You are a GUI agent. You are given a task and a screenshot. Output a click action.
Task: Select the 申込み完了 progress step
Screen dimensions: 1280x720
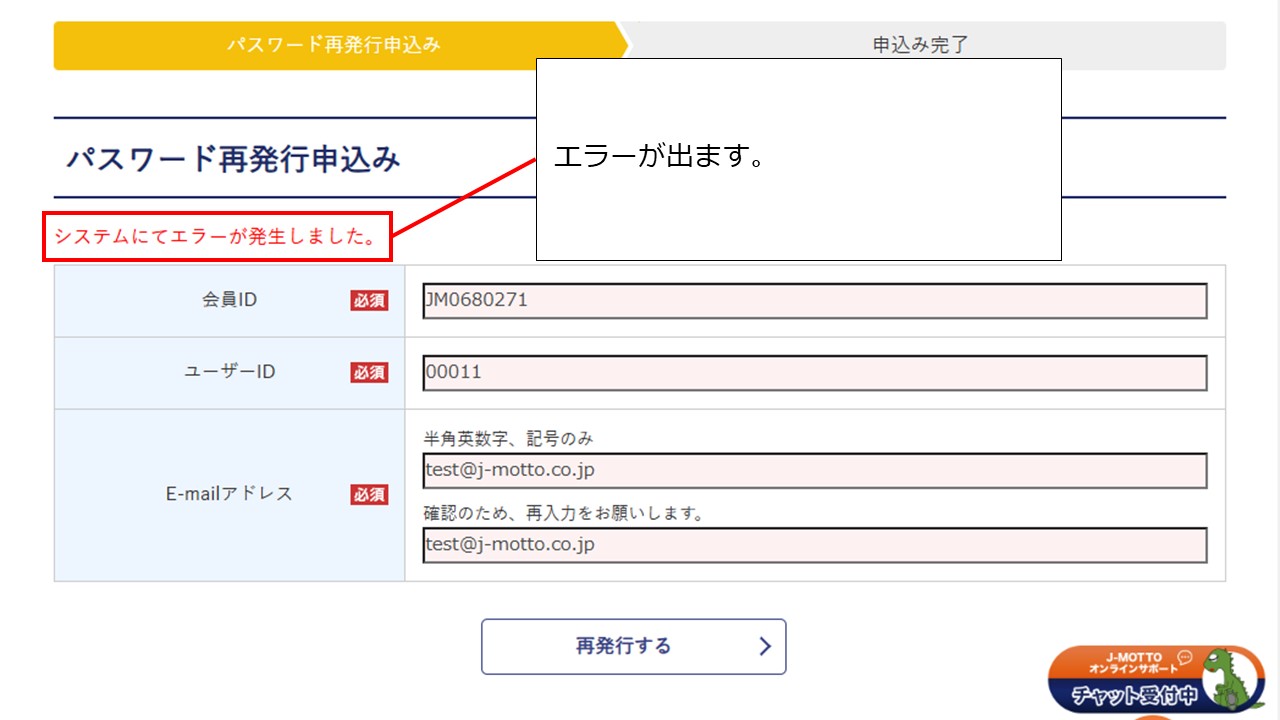(x=920, y=45)
